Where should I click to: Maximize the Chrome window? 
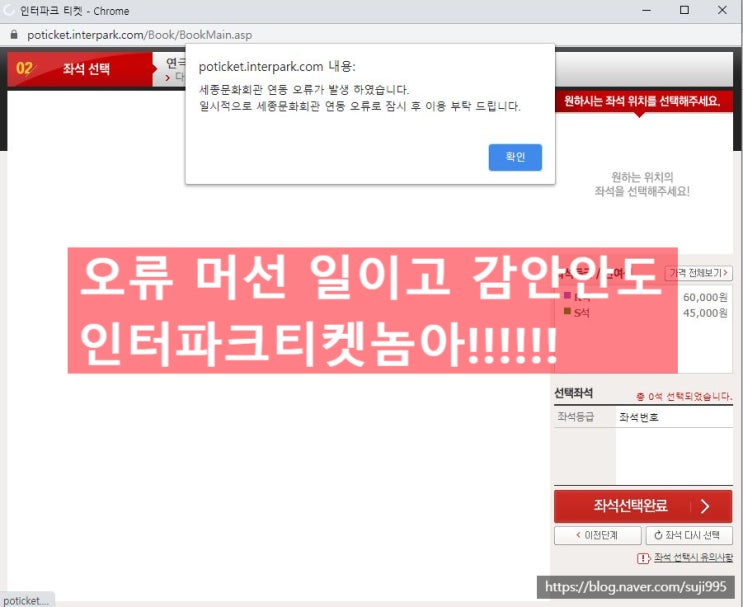[x=684, y=10]
